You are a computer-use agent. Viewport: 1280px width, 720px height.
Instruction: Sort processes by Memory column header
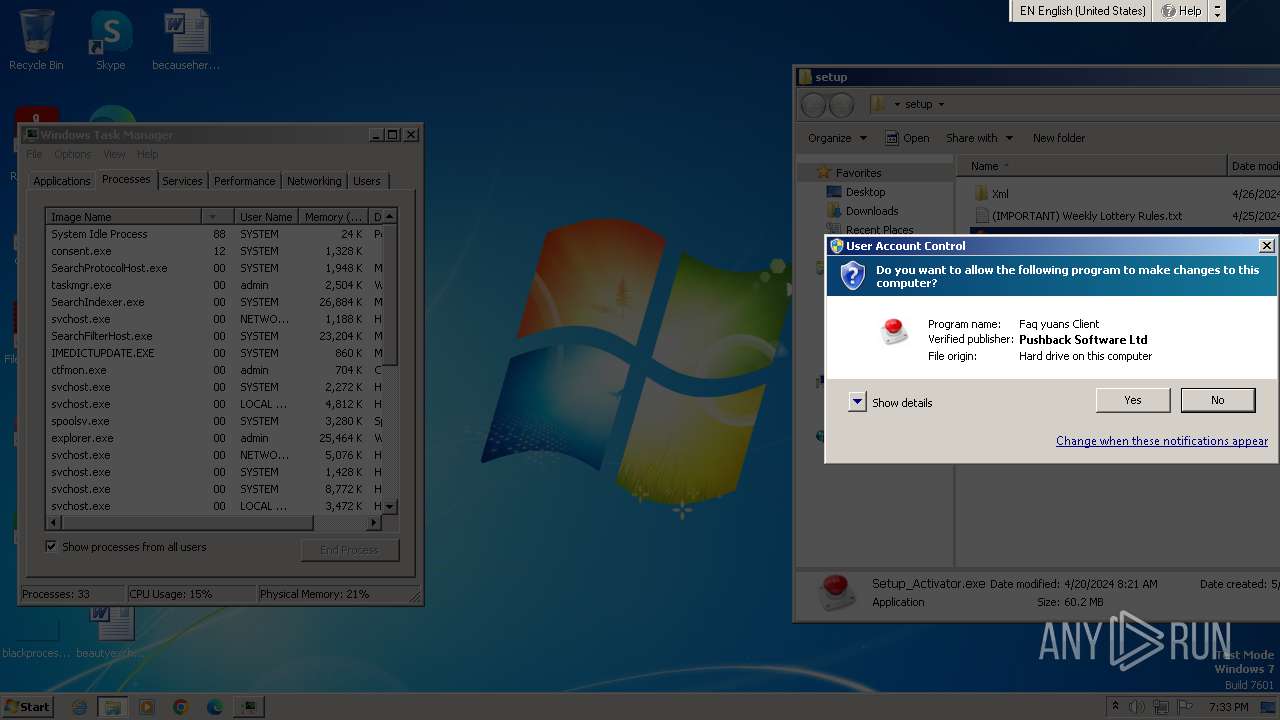coord(333,217)
